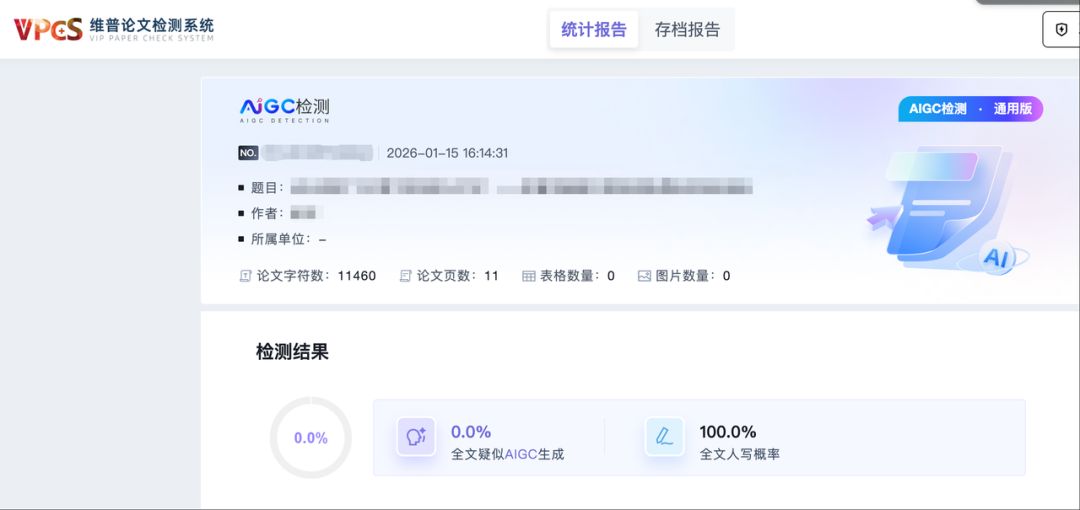1080x510 pixels.
Task: Click the 论文页数 page count icon
Action: click(405, 276)
